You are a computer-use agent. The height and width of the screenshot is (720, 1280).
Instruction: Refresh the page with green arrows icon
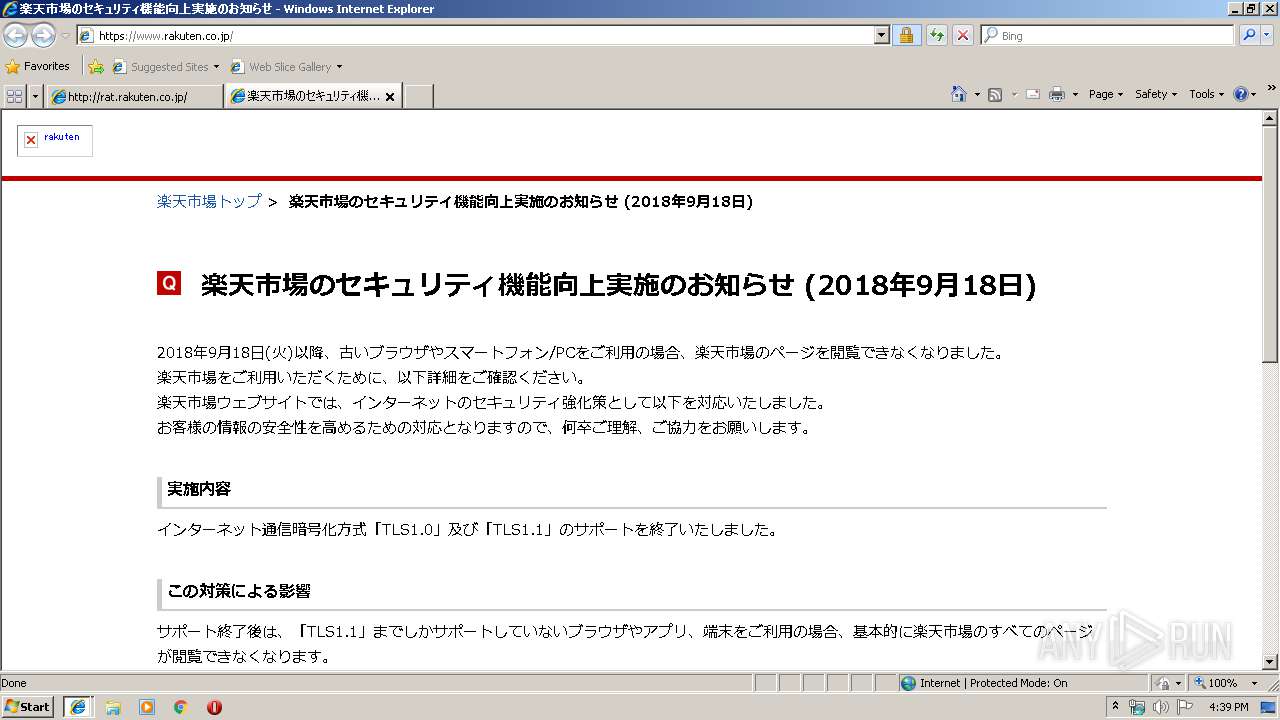936,36
